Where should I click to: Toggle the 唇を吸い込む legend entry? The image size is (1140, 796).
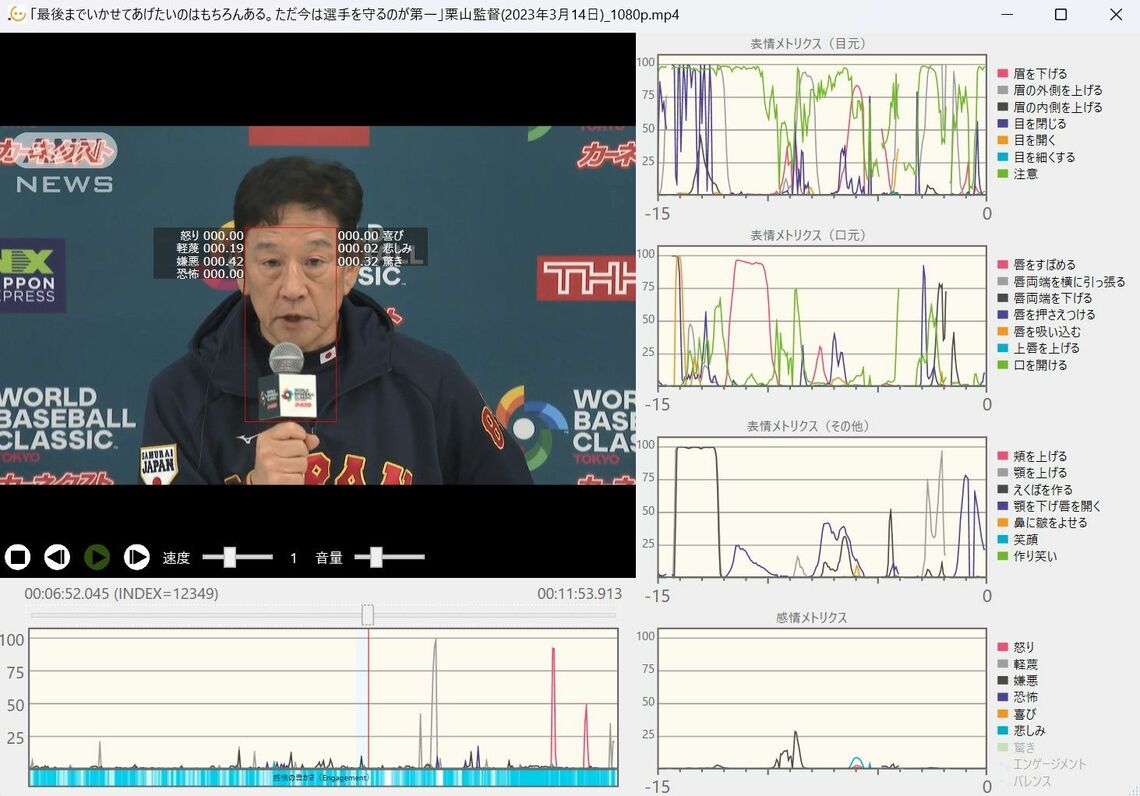coord(1038,331)
